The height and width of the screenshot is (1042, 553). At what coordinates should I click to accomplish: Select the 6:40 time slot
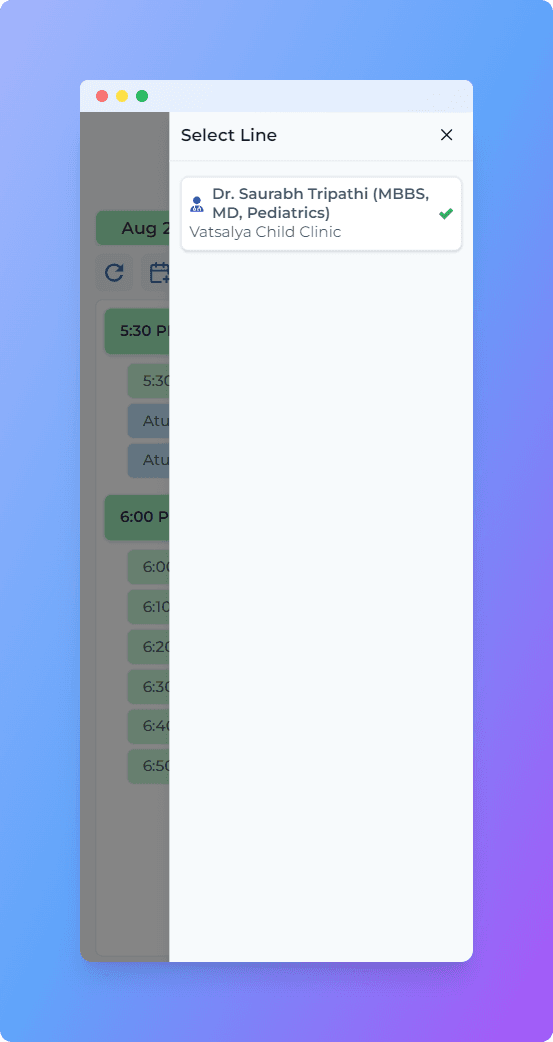tap(149, 726)
